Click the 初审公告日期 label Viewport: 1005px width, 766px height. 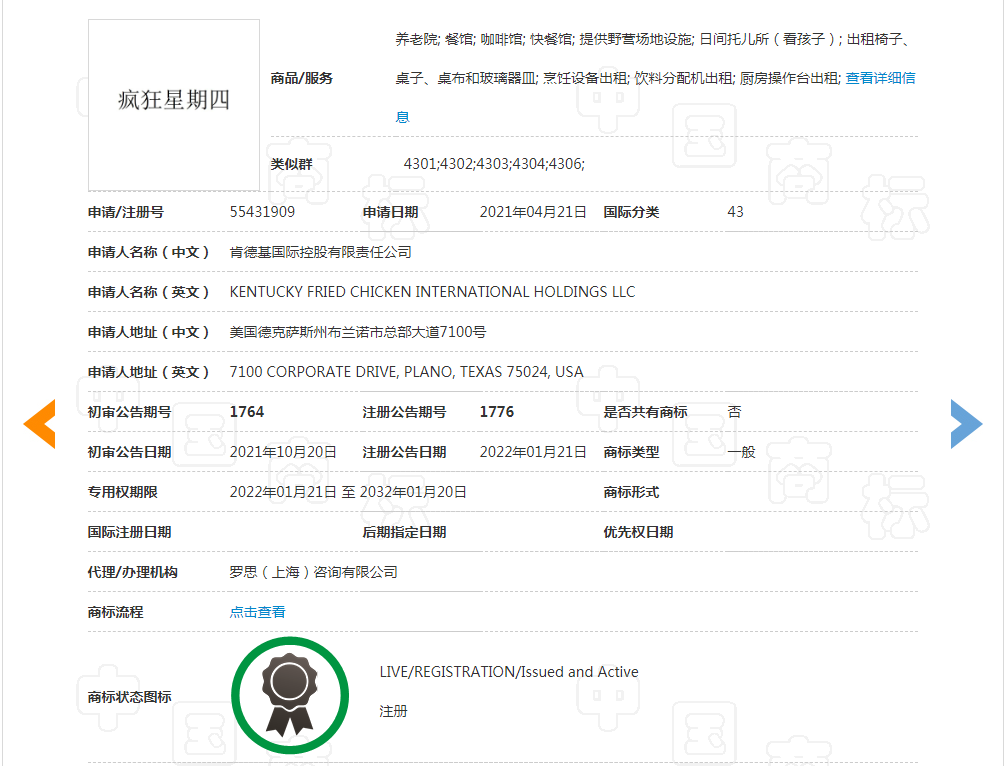click(x=129, y=452)
